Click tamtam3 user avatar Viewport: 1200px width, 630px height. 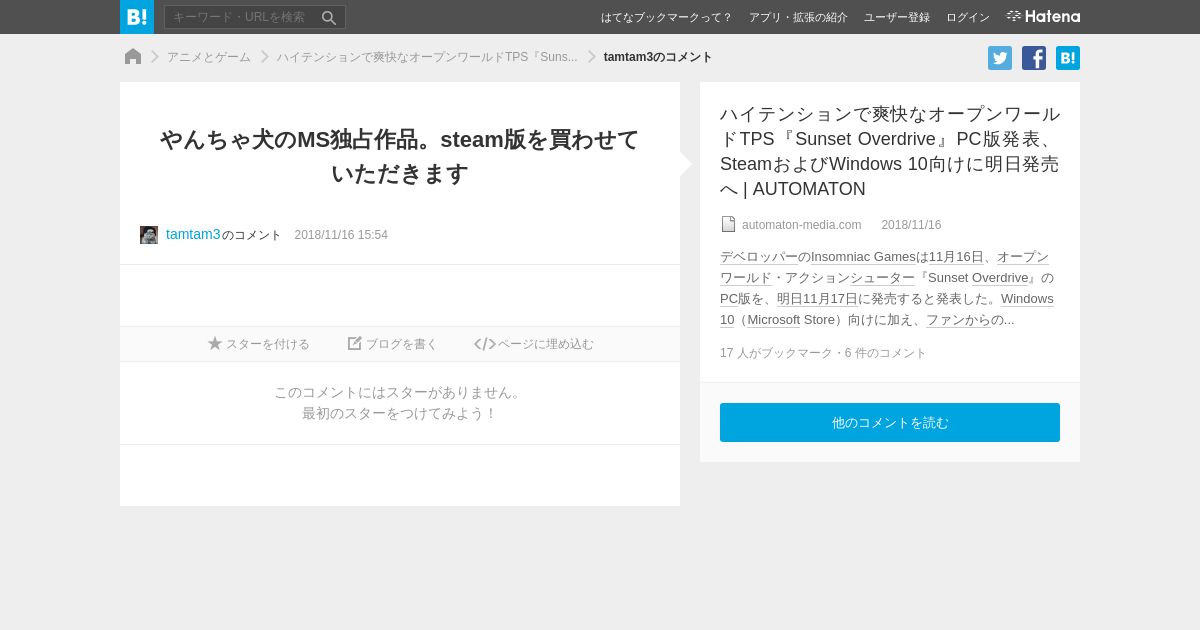[x=149, y=235]
